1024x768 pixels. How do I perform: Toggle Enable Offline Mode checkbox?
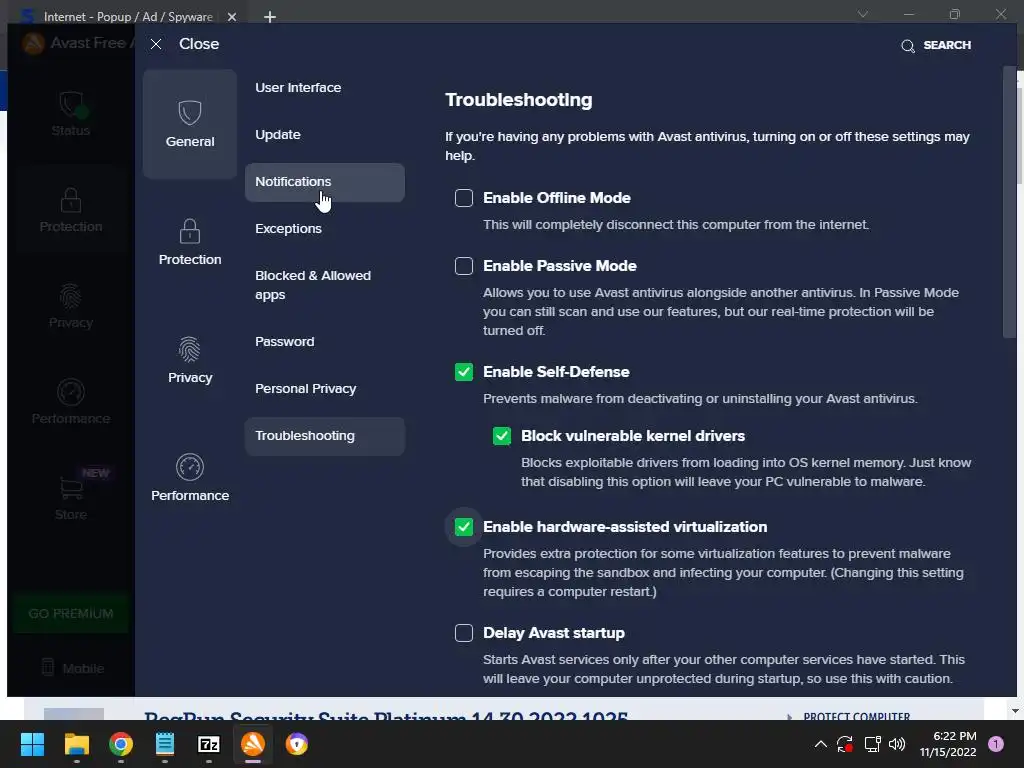click(464, 198)
